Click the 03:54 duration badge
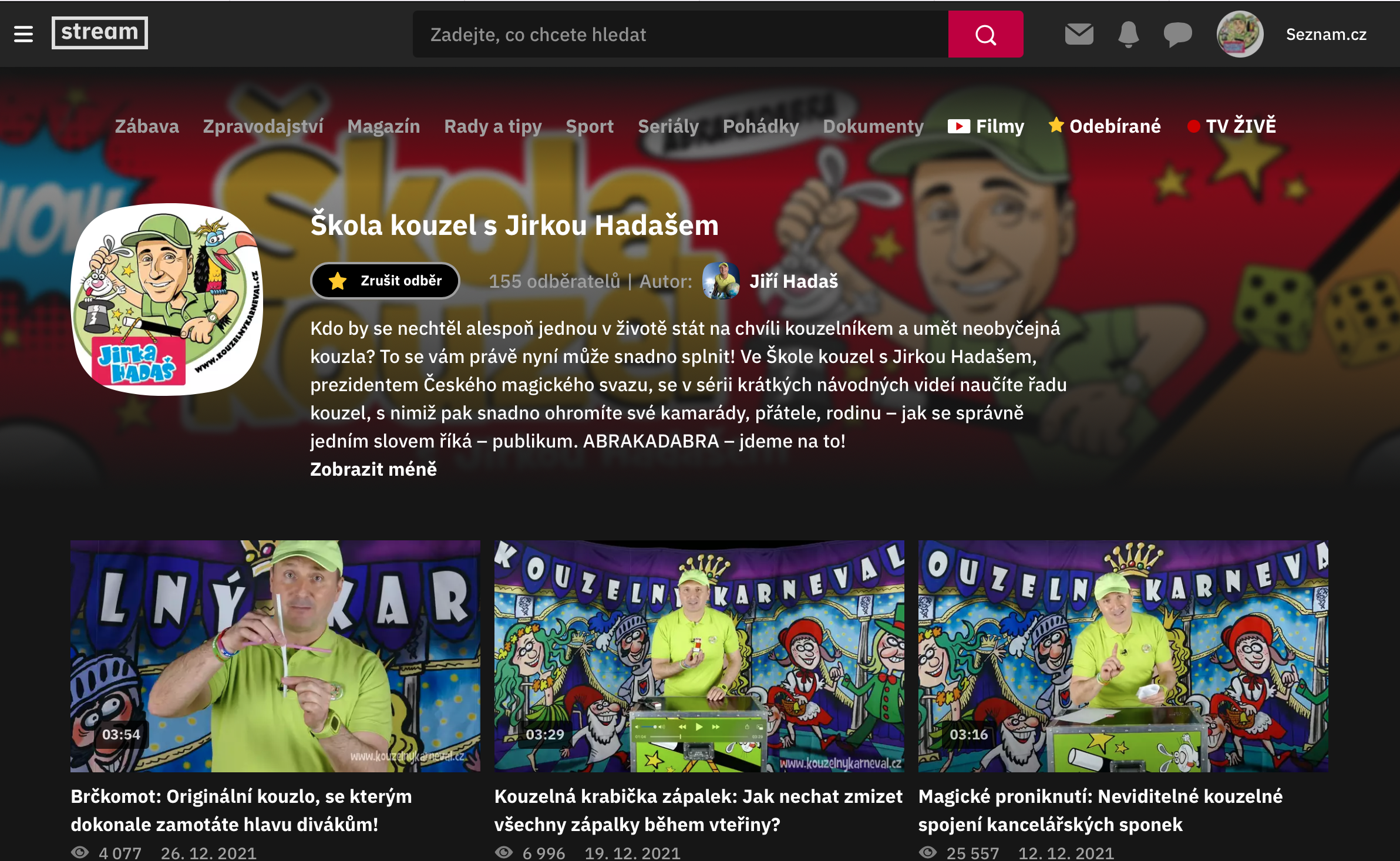The image size is (1400, 861). 121,734
